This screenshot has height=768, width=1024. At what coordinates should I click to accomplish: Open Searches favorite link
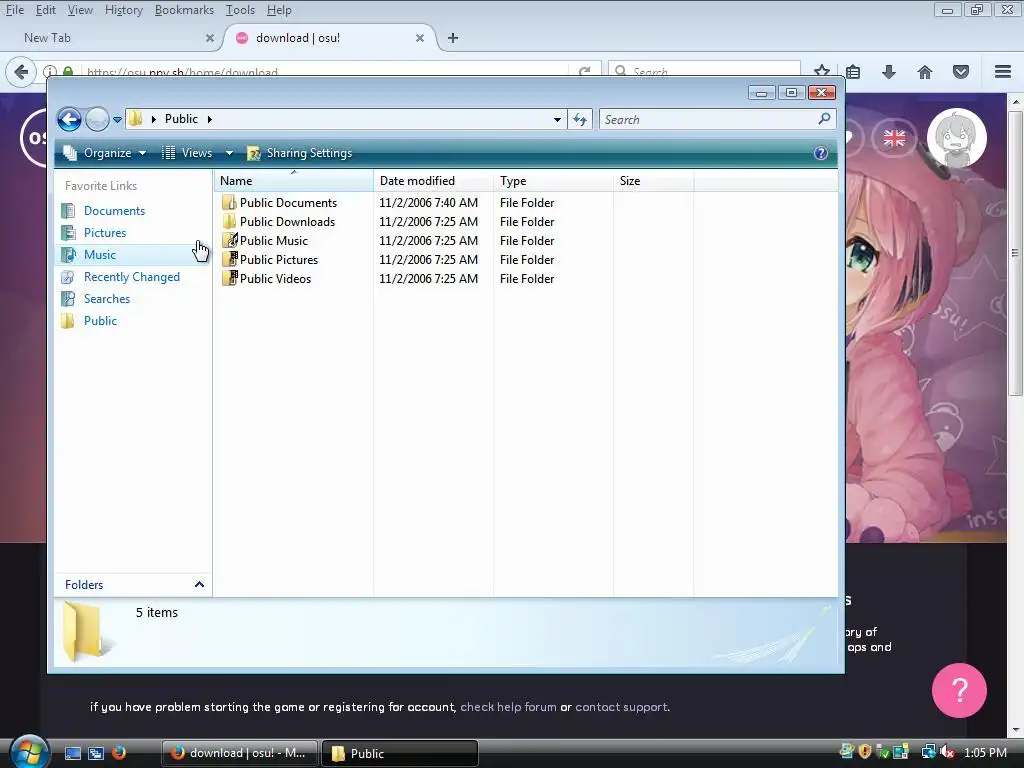tap(106, 299)
